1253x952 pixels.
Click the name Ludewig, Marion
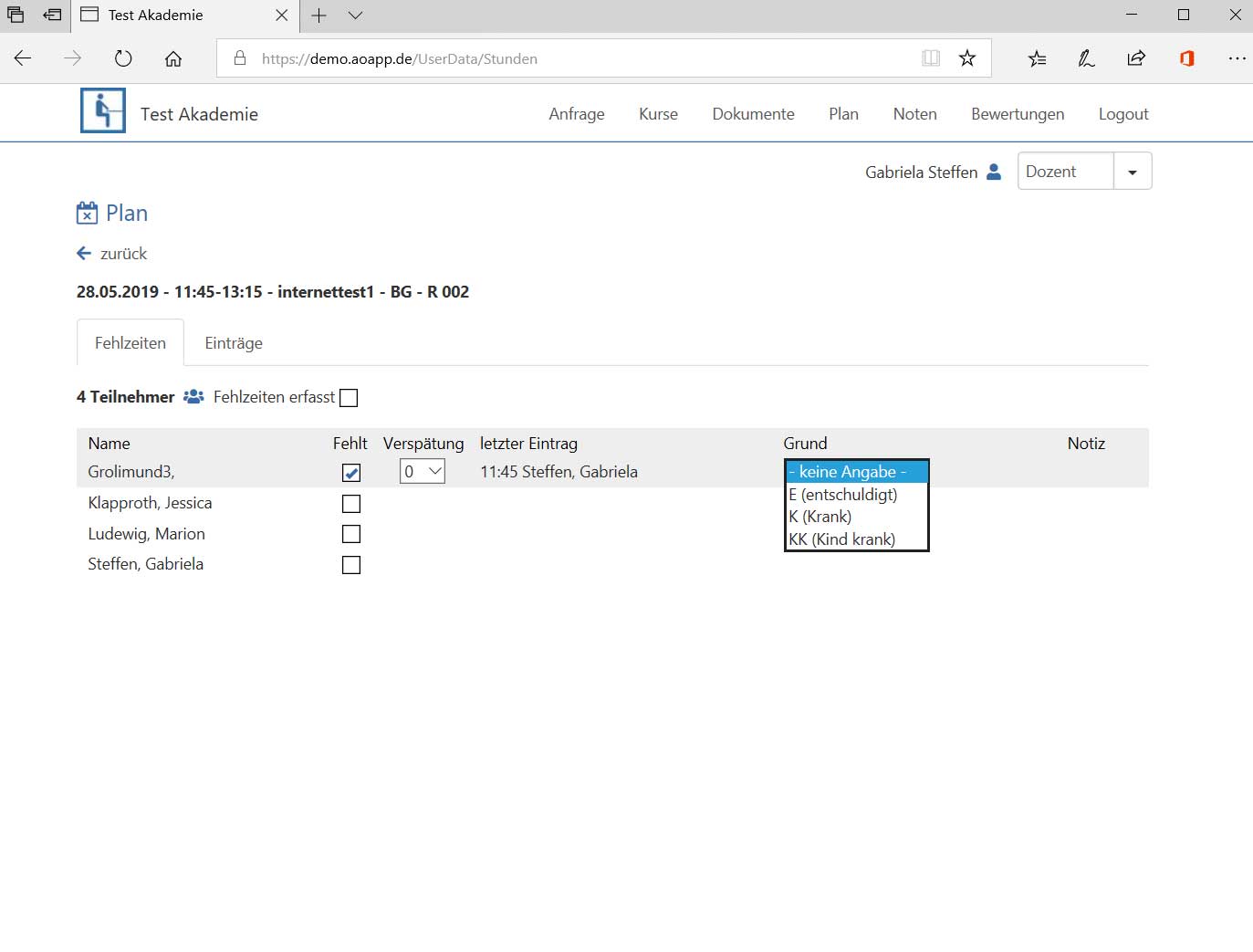pos(146,534)
